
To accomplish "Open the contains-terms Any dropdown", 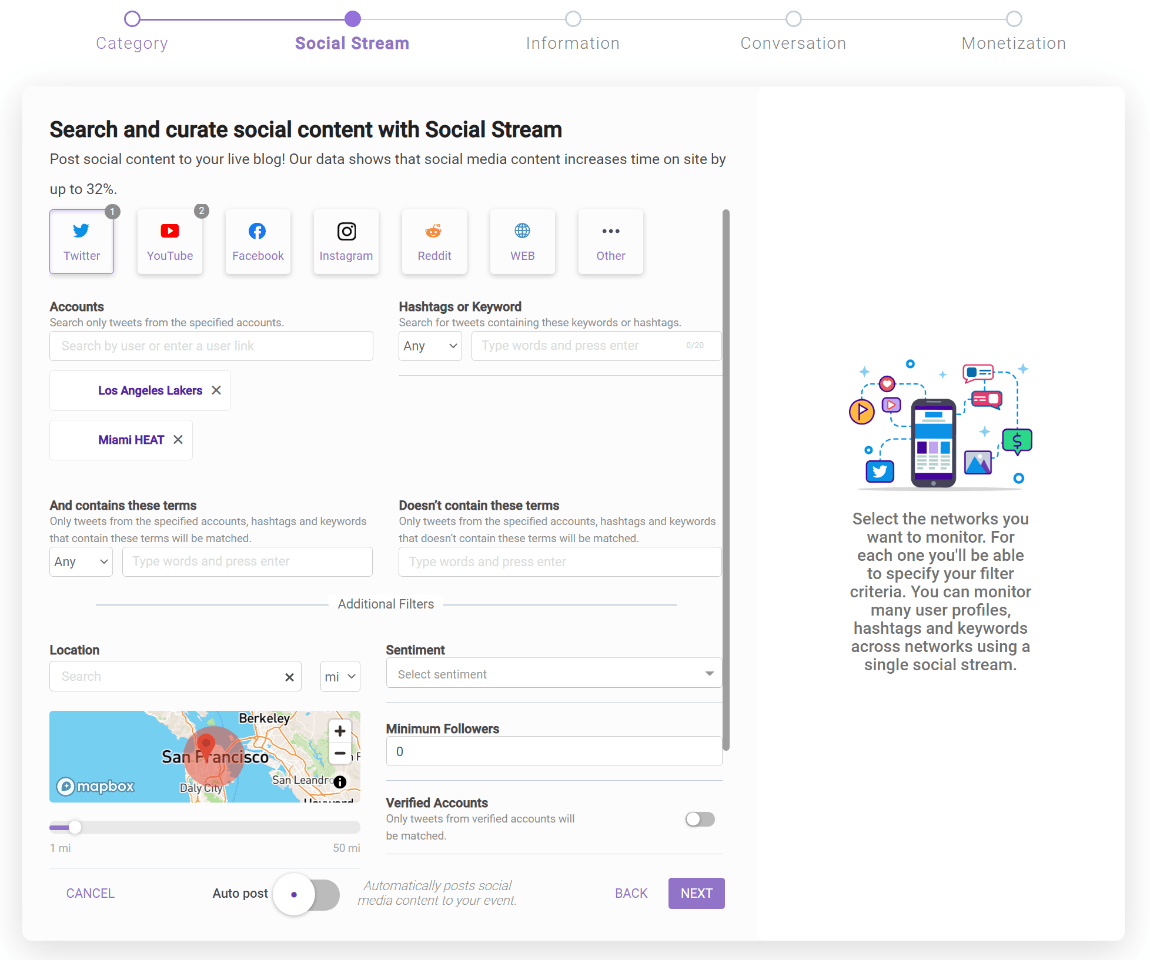I will click(81, 562).
